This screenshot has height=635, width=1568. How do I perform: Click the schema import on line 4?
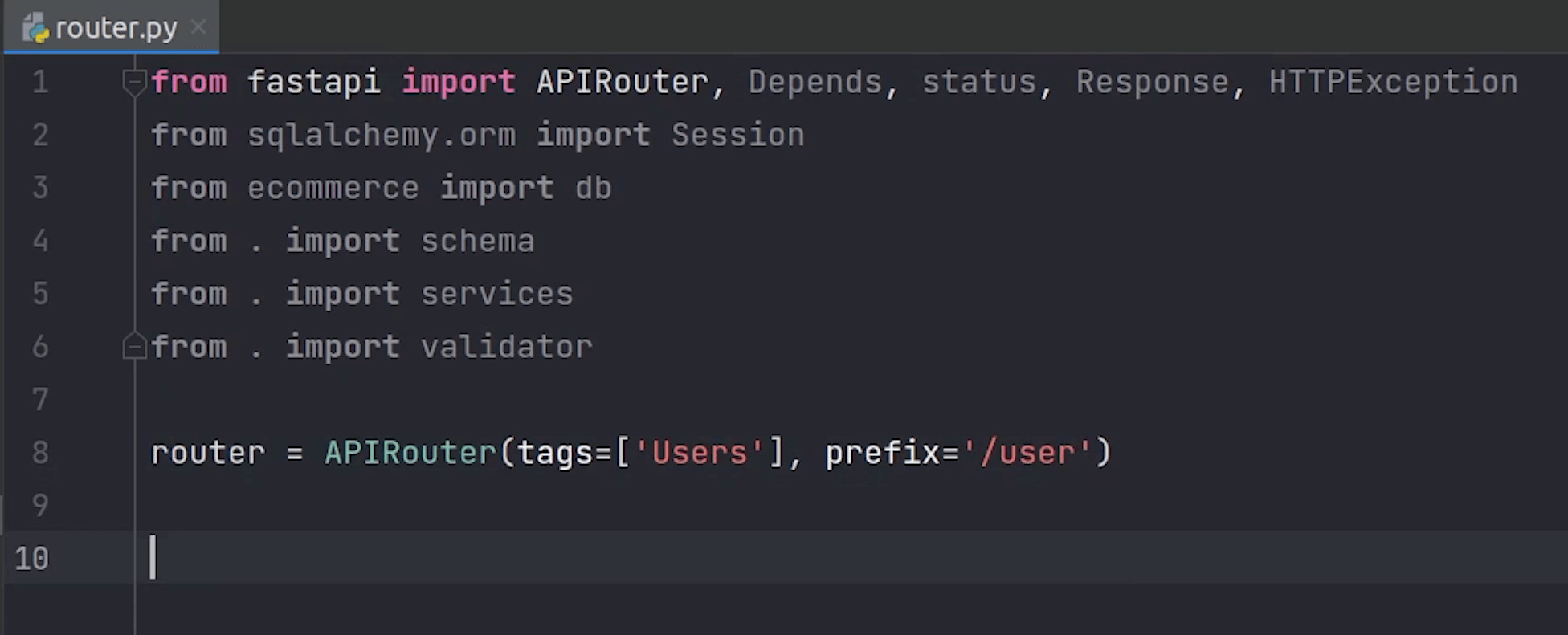(x=477, y=241)
